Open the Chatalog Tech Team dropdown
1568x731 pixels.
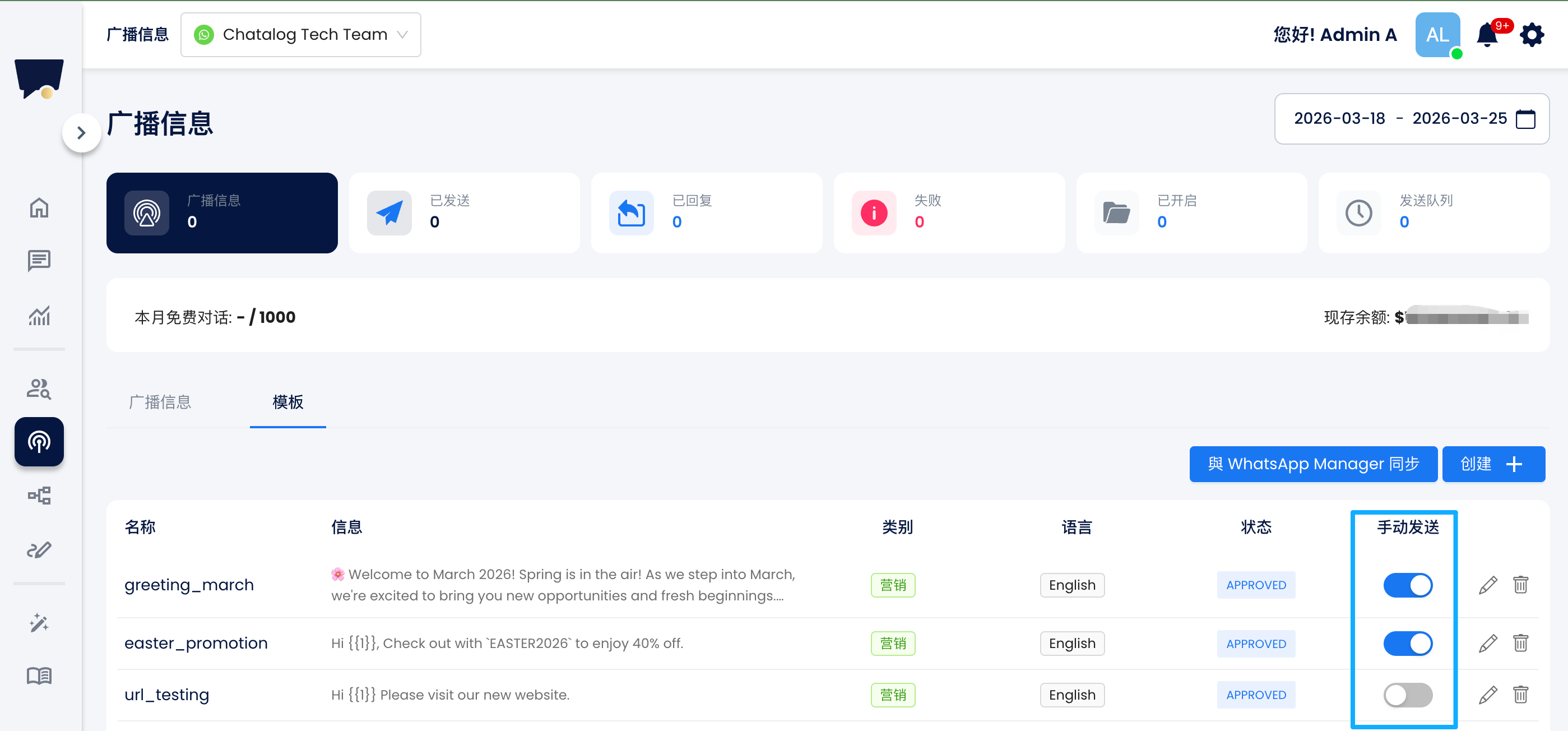(301, 35)
